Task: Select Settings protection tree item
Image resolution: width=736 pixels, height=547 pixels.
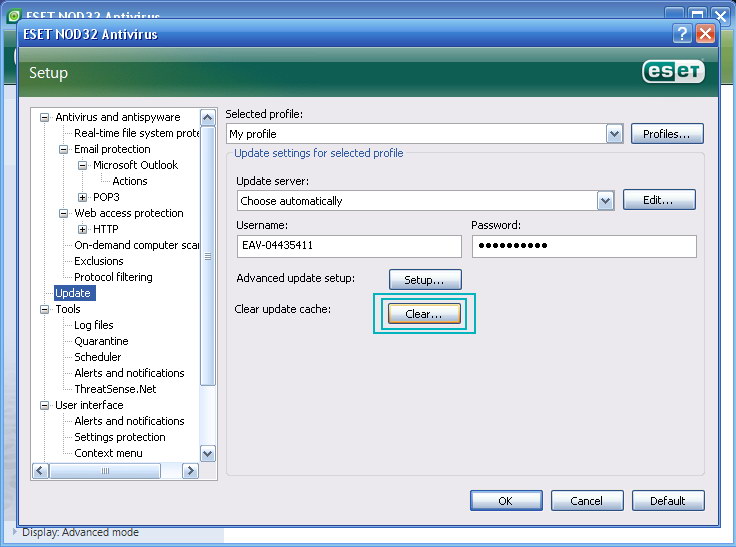Action: point(120,437)
